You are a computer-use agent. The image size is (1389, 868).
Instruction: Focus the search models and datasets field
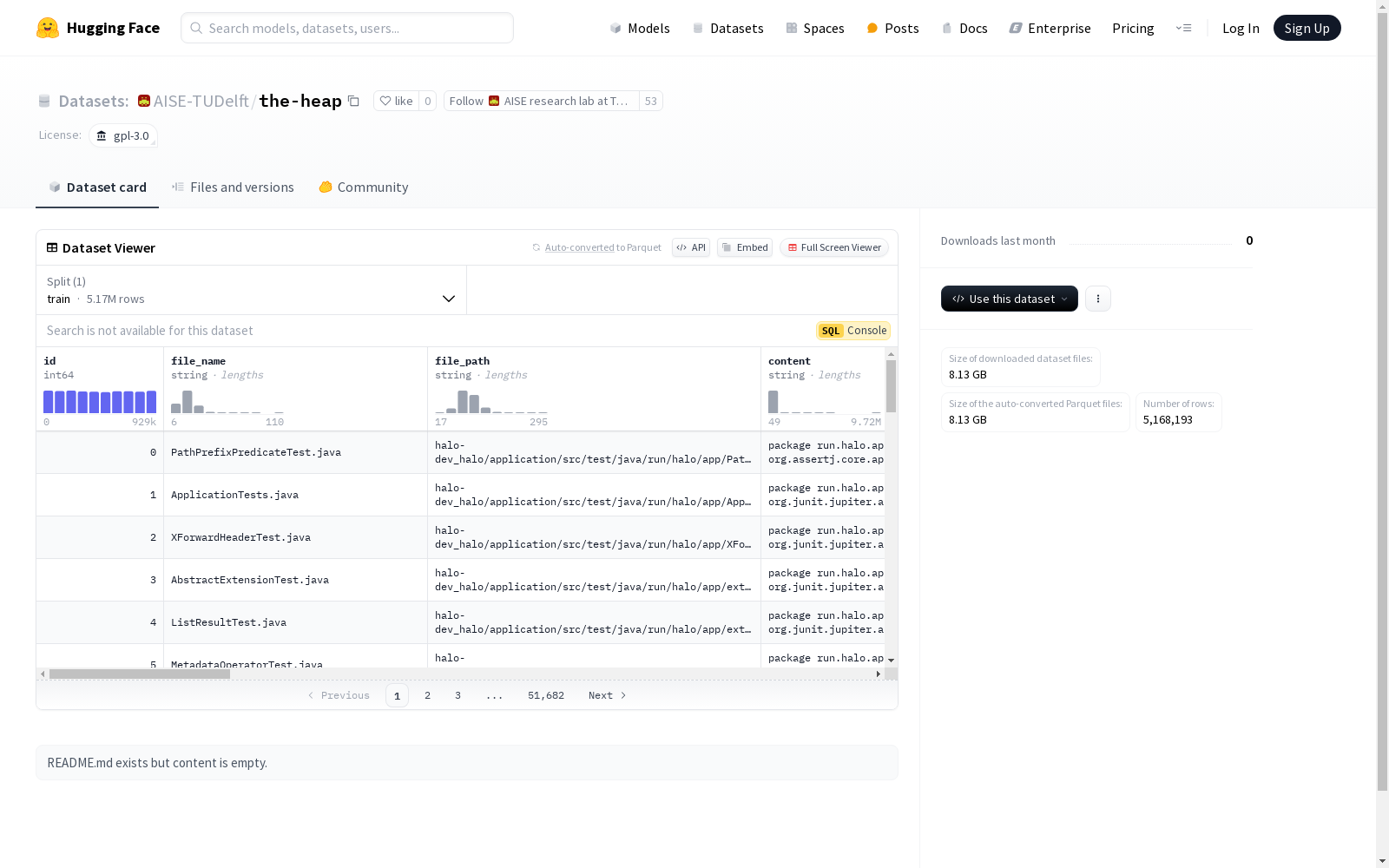tap(347, 28)
